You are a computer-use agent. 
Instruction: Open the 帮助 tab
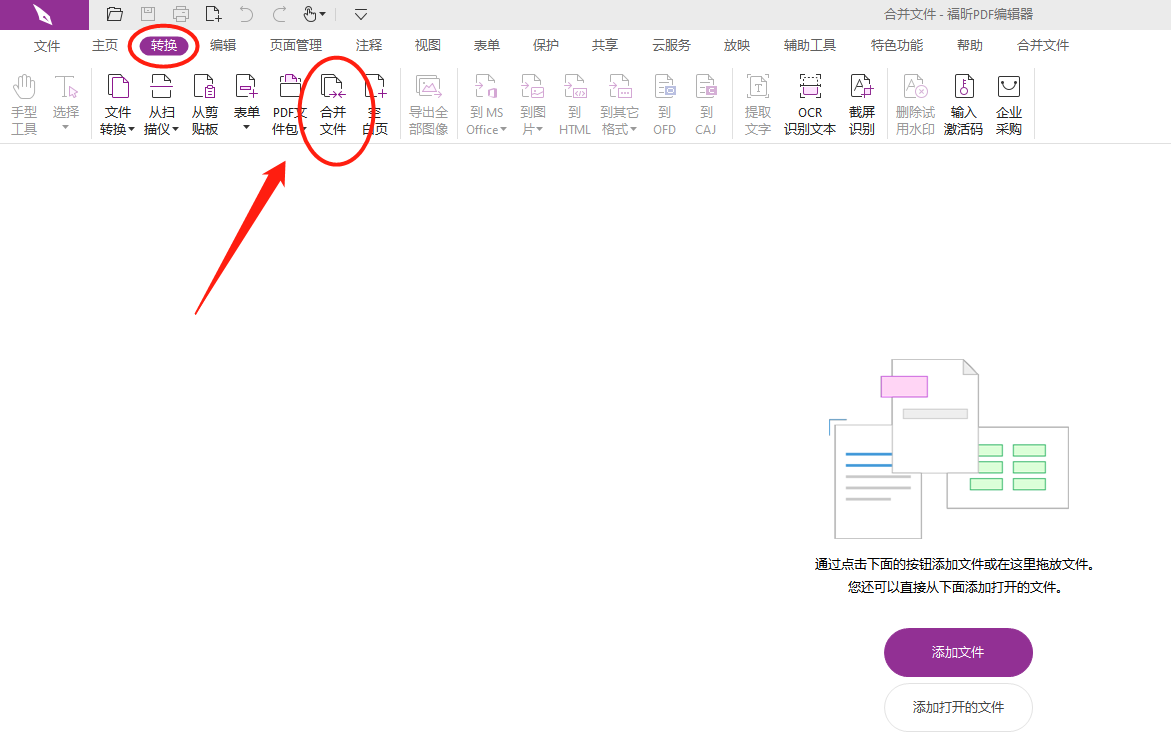click(x=969, y=44)
